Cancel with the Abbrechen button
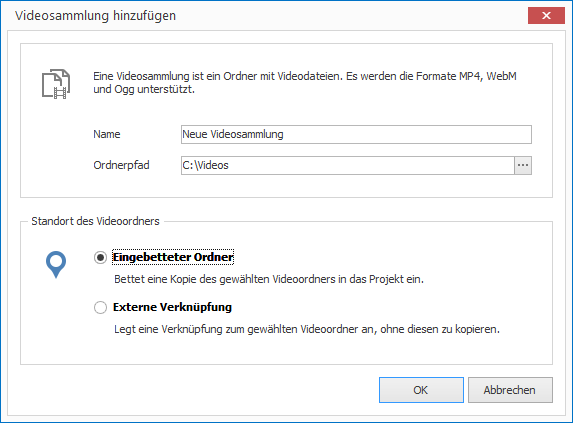Image resolution: width=573 pixels, height=423 pixels. click(x=510, y=390)
